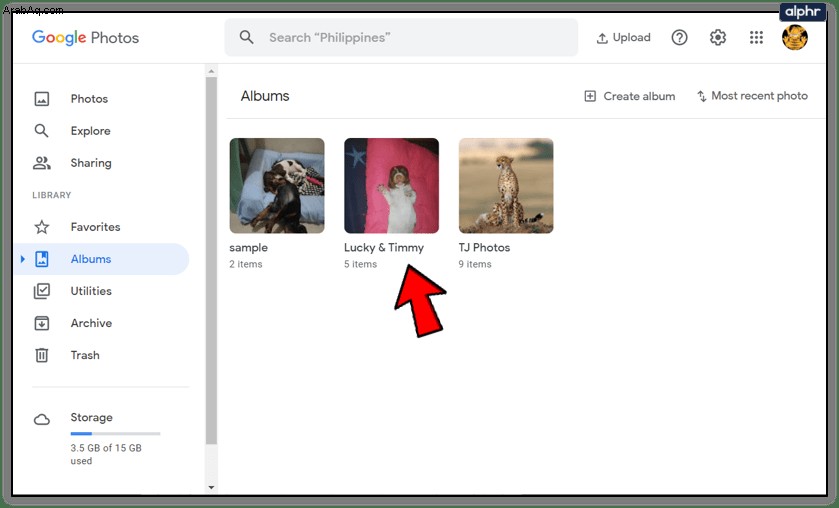Click the Explore magnifier icon
Screen dimensions: 839x508
pos(41,131)
